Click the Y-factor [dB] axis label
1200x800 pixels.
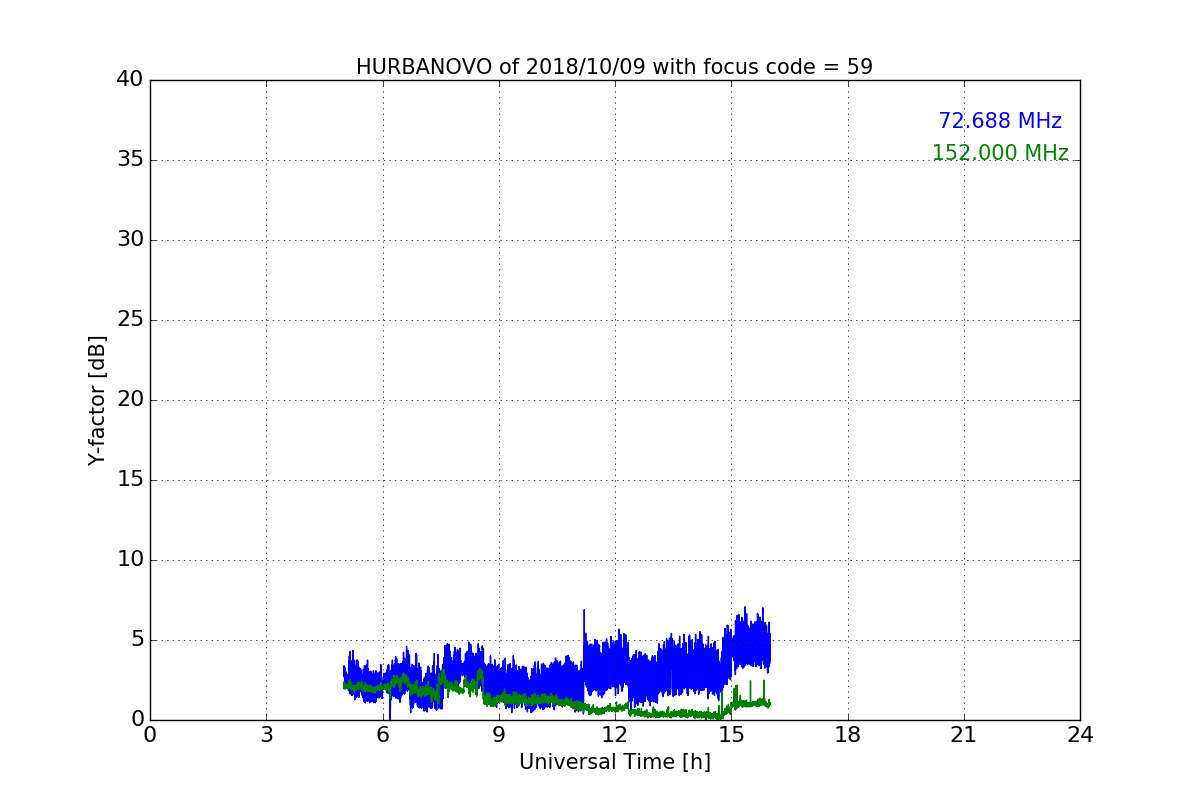click(x=97, y=400)
